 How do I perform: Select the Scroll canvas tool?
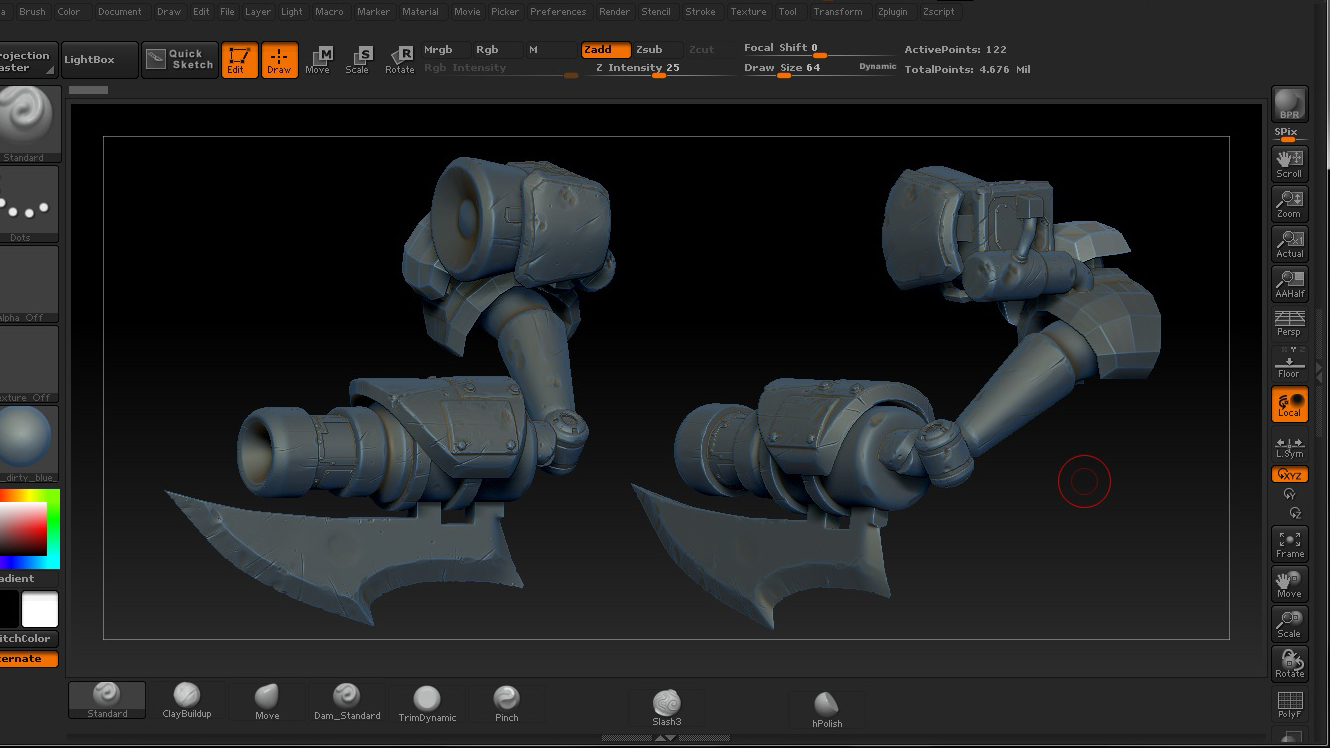point(1289,163)
